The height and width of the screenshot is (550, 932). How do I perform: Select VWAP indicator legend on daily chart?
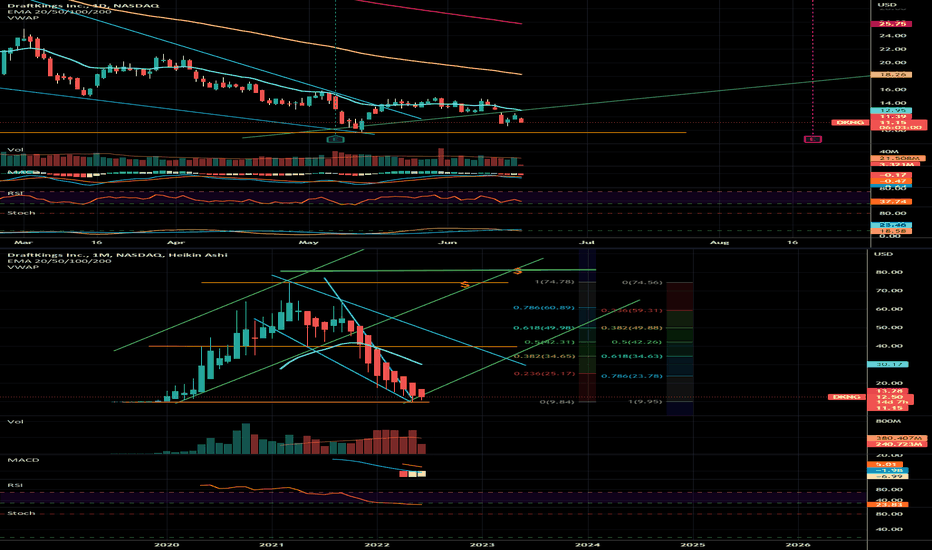[x=23, y=17]
